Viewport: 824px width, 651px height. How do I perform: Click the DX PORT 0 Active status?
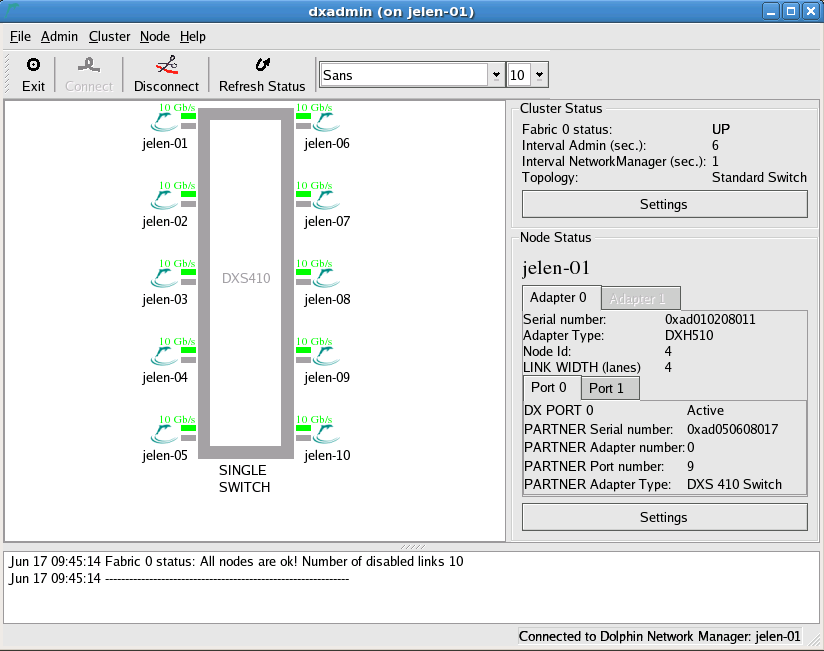pos(705,410)
